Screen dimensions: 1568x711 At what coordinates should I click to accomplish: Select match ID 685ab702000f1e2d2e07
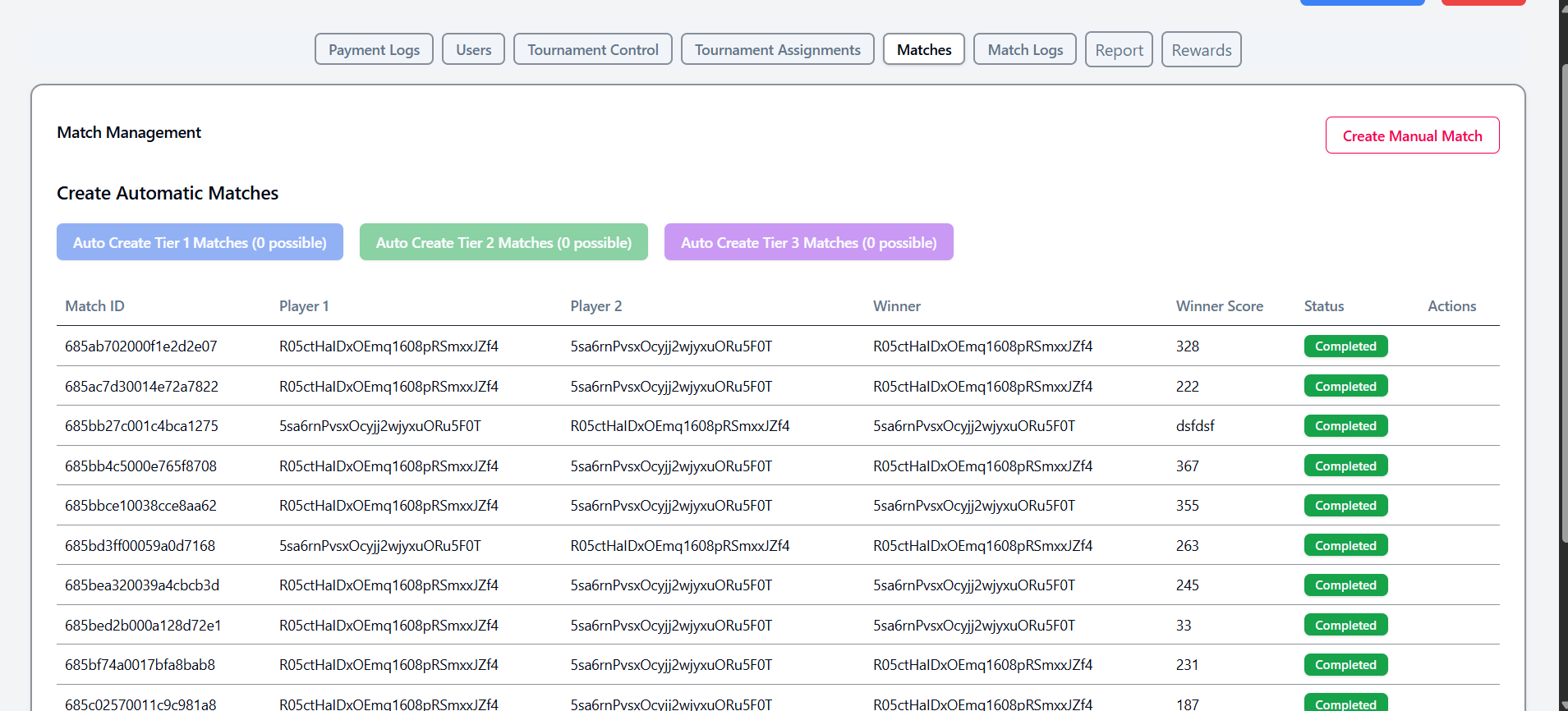pos(141,346)
